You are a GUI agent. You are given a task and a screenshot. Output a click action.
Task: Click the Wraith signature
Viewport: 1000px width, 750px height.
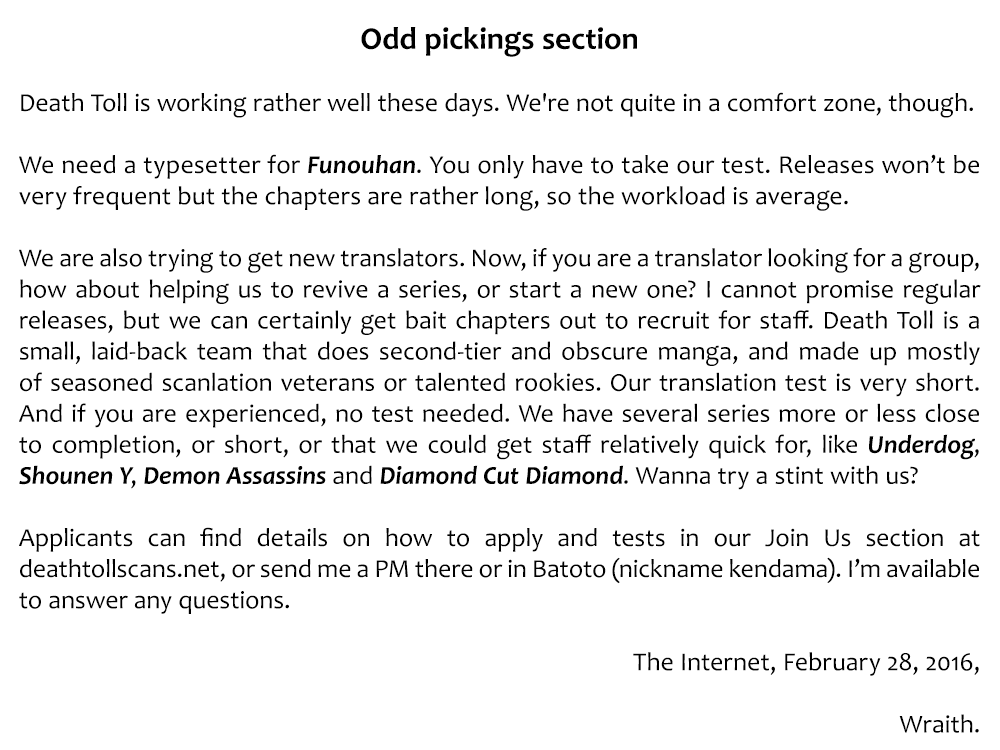point(938,724)
